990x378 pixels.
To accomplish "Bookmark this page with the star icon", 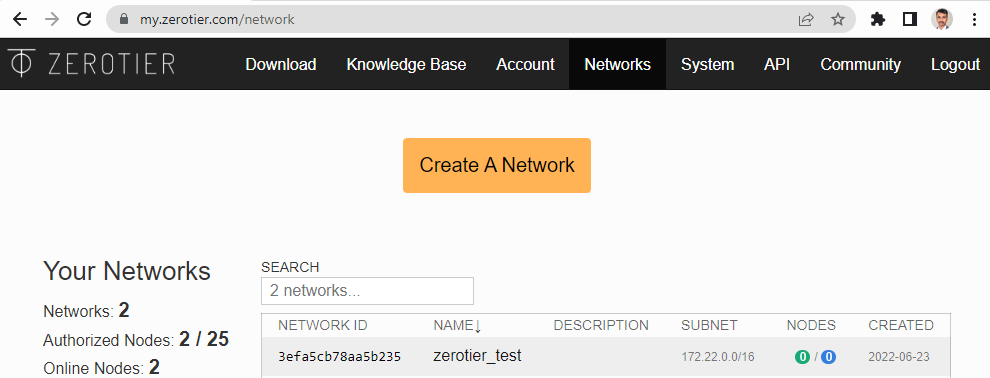I will pyautogui.click(x=838, y=20).
